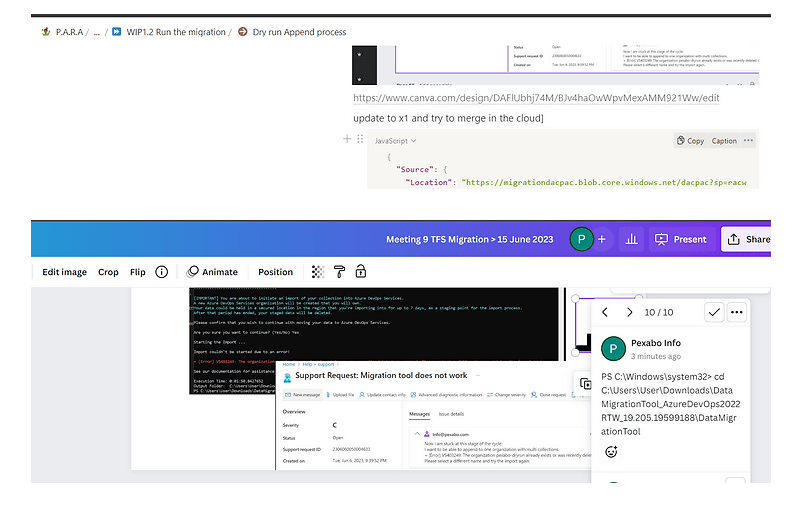Screen dimensions: 796x527
Task: Click the Meeting 9 TFS Migration title
Action: coord(470,239)
